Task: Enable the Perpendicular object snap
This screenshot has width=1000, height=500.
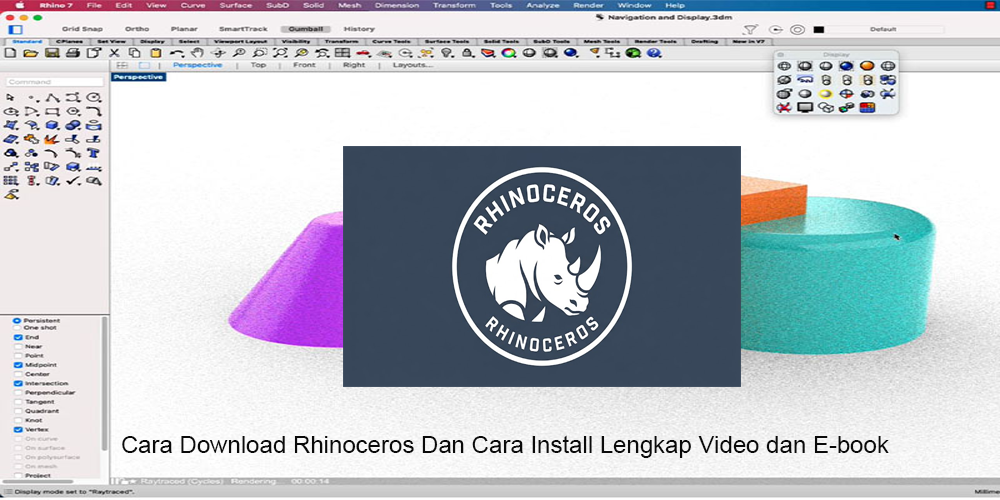Action: (x=18, y=393)
